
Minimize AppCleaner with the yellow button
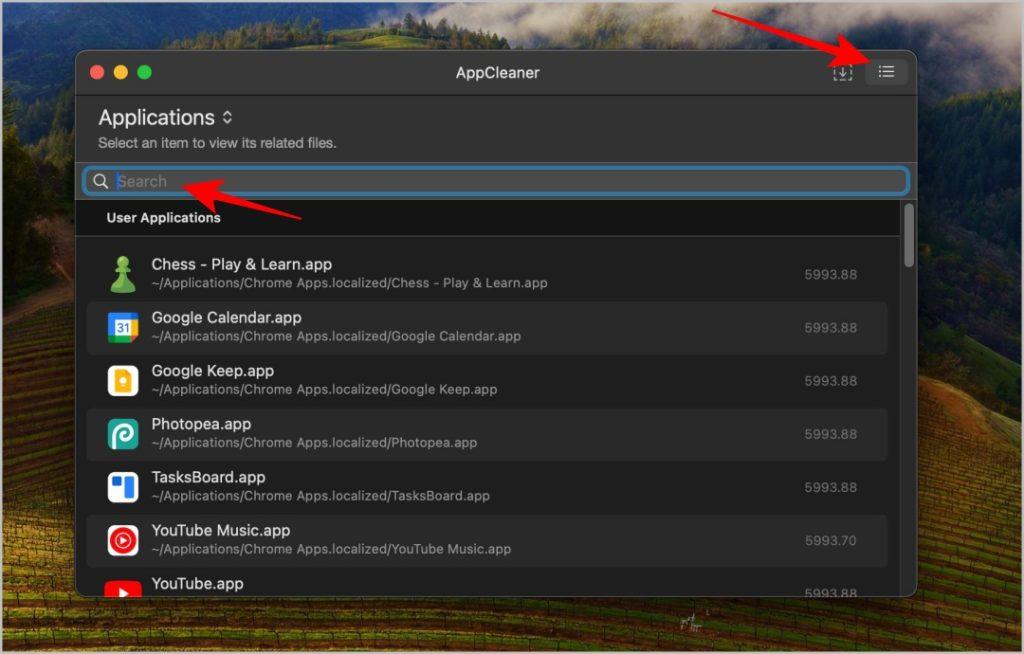pos(121,72)
